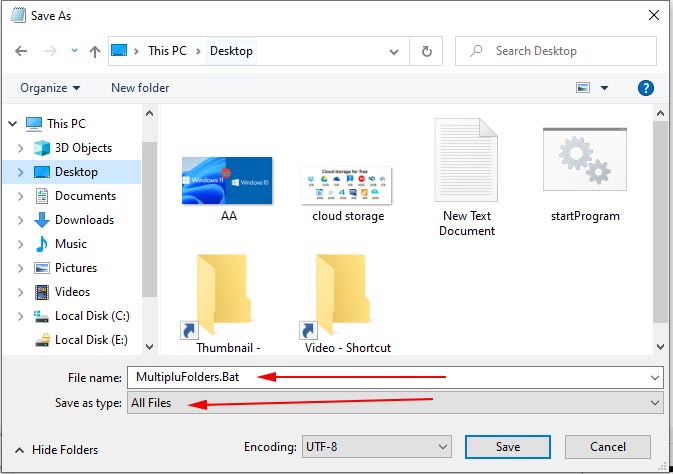The image size is (673, 474).
Task: Click navigation pane scroll down arrow
Action: pos(149,346)
